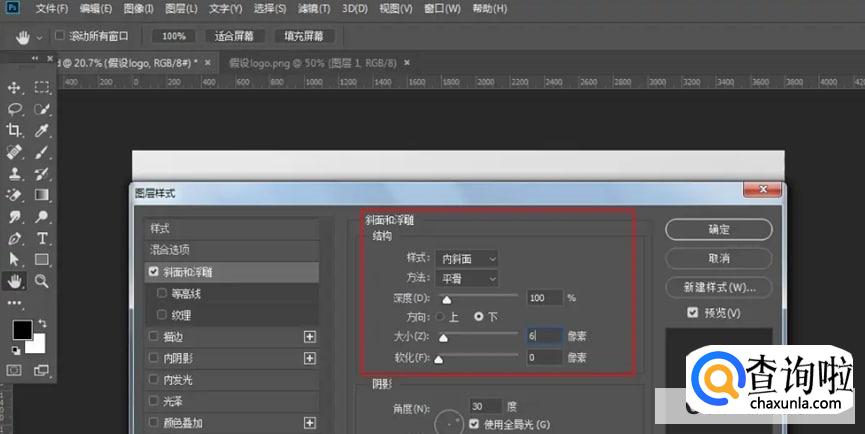Select the Dodge tool
The width and height of the screenshot is (865, 434).
click(x=42, y=217)
